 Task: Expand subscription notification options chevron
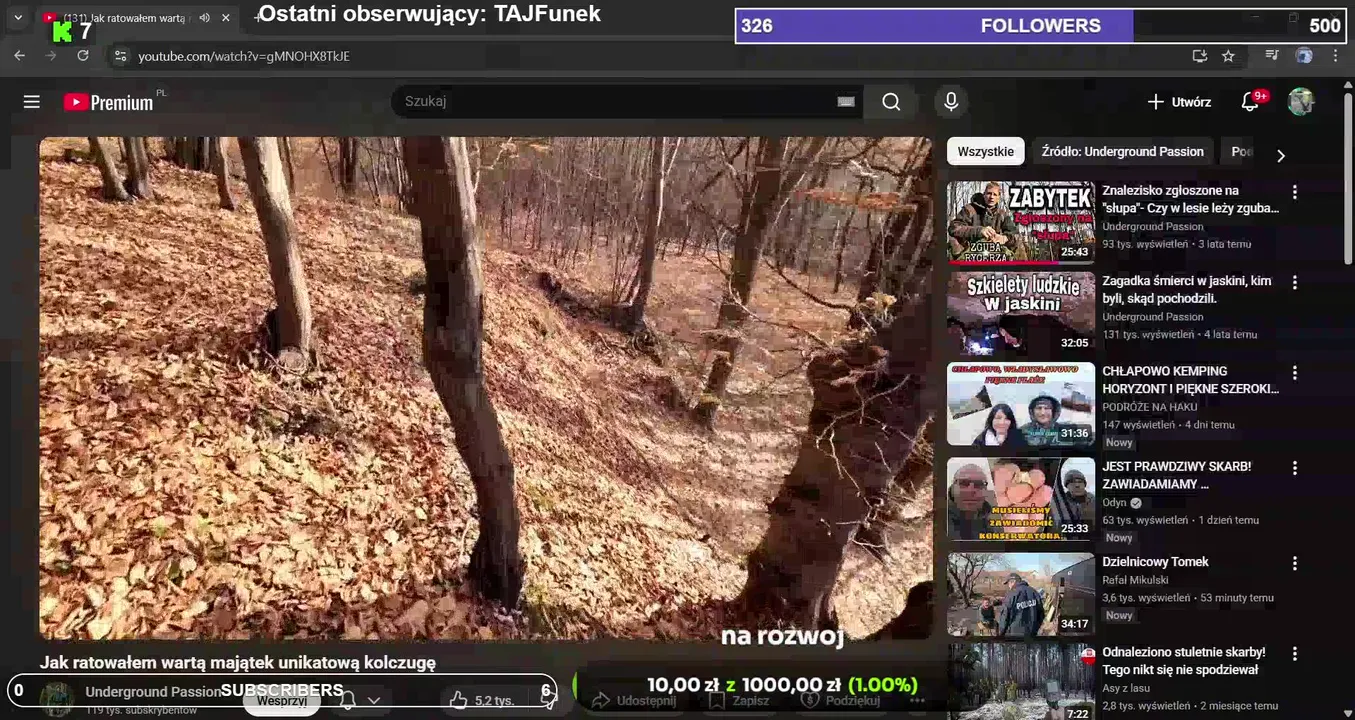(374, 700)
